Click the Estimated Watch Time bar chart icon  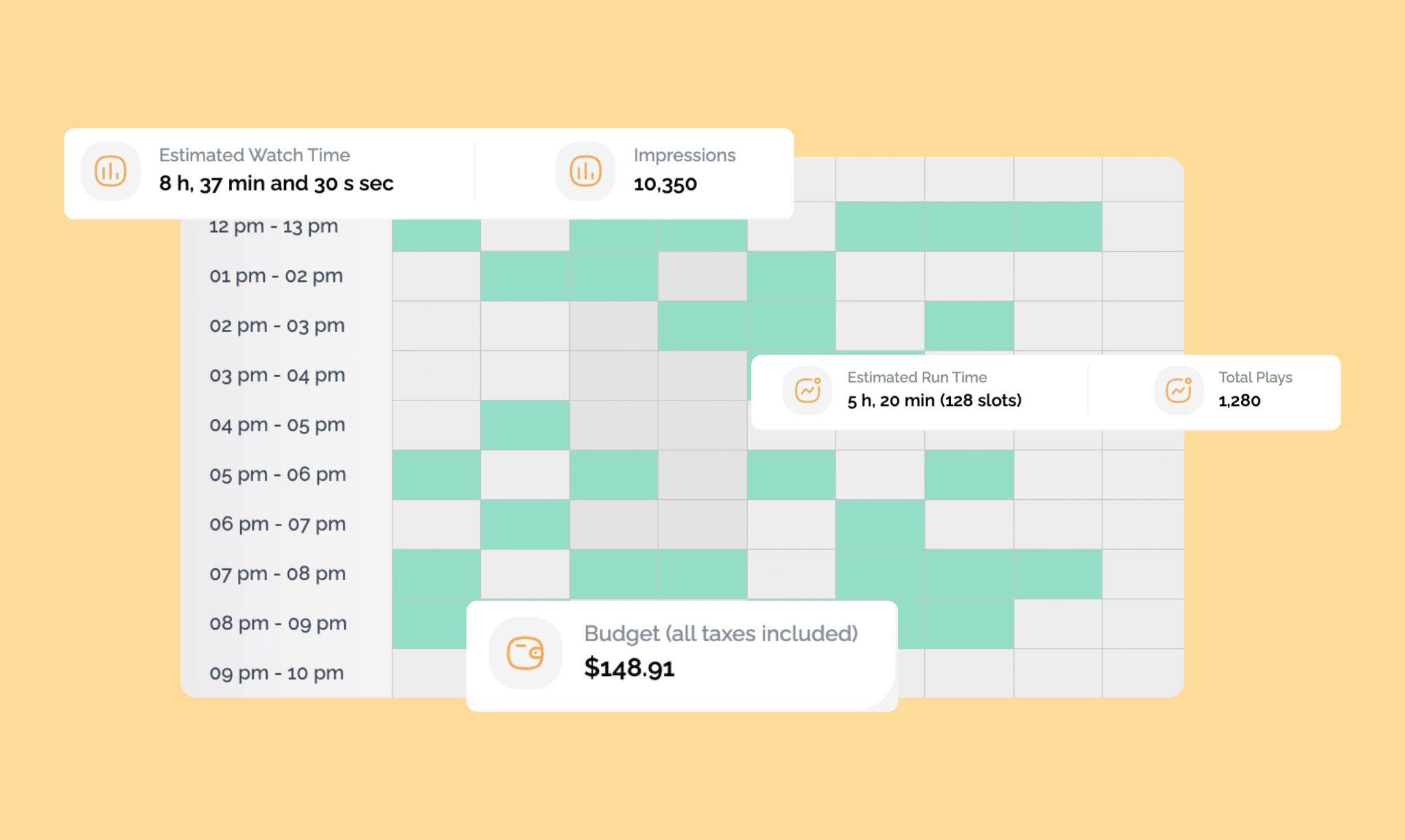110,171
